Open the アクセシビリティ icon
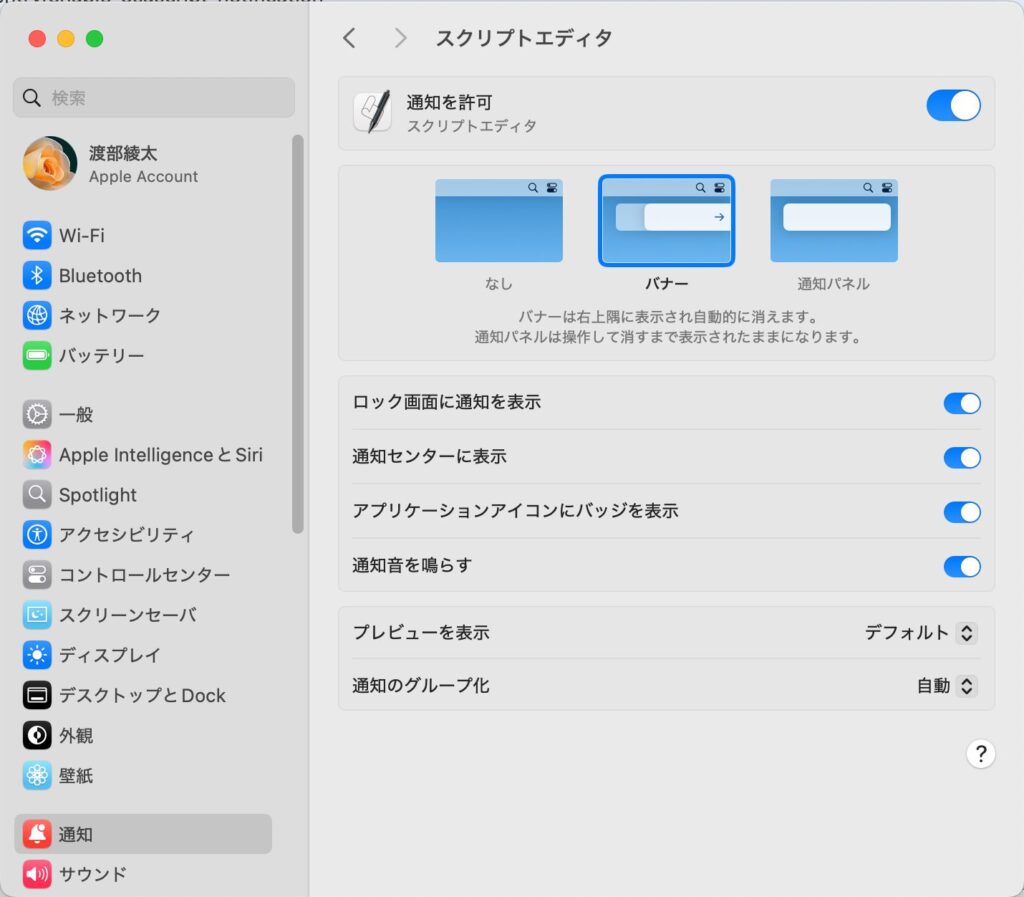The height and width of the screenshot is (897, 1024). pos(37,535)
